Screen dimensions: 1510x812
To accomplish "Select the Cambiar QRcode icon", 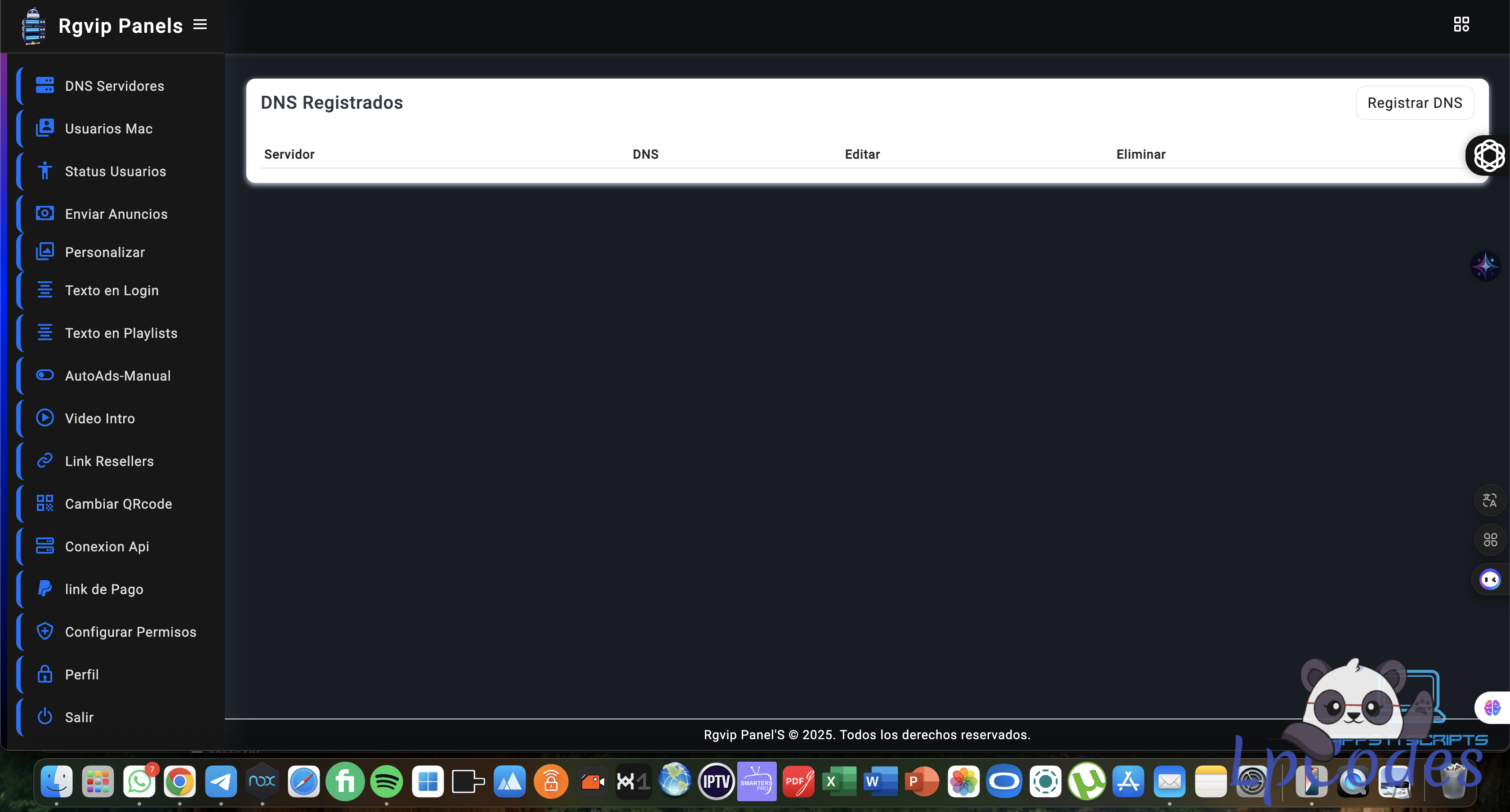I will point(45,503).
